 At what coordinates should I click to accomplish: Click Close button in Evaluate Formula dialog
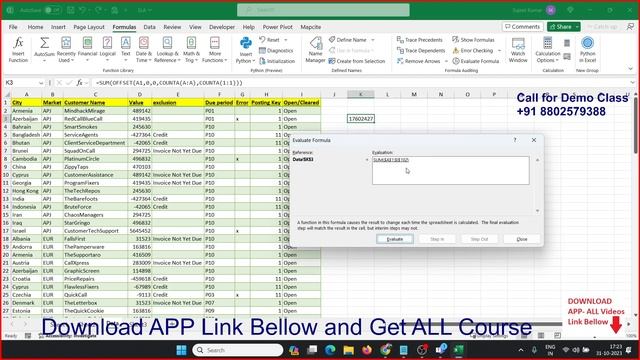[522, 239]
